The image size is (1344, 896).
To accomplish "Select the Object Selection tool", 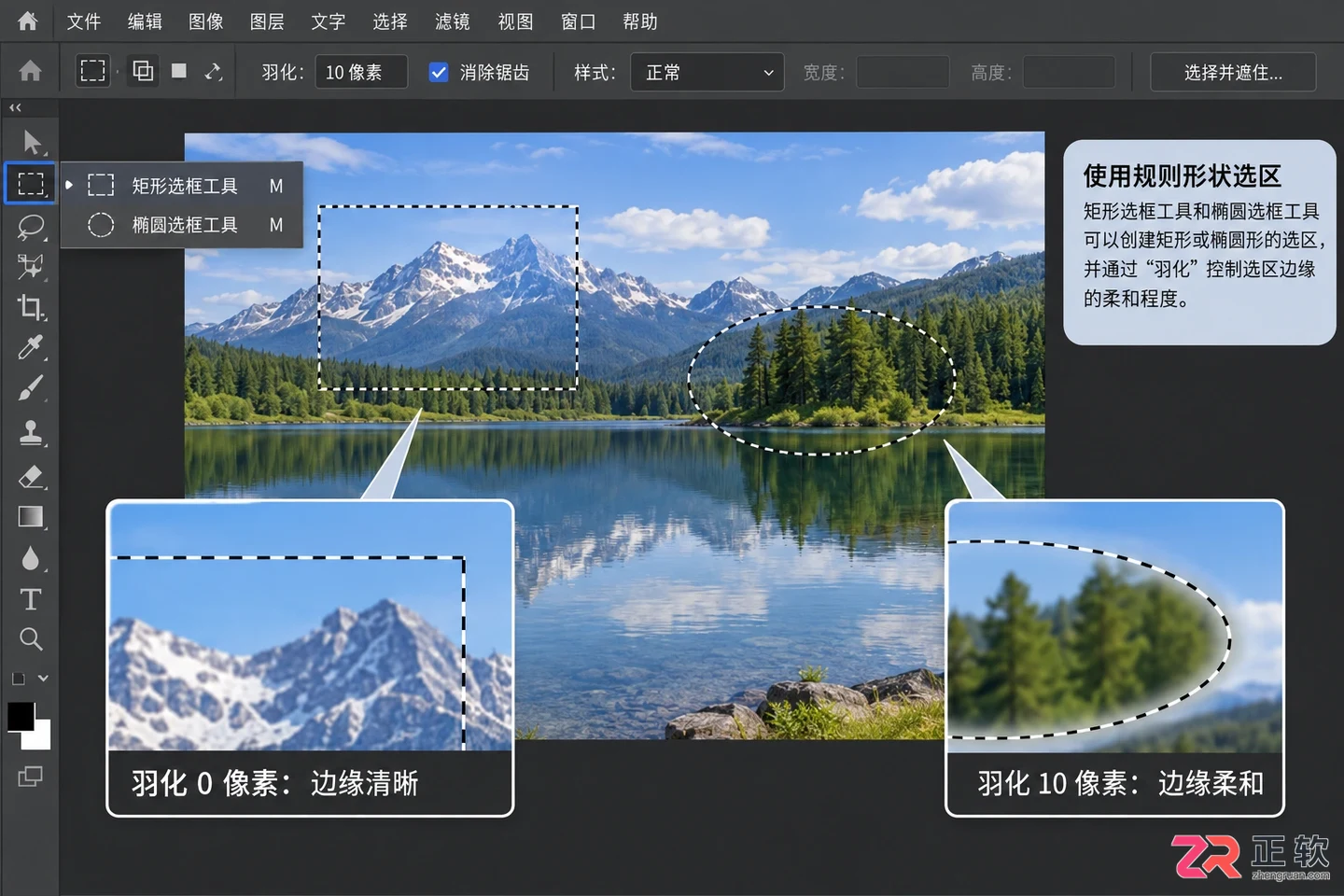I will 31,268.
